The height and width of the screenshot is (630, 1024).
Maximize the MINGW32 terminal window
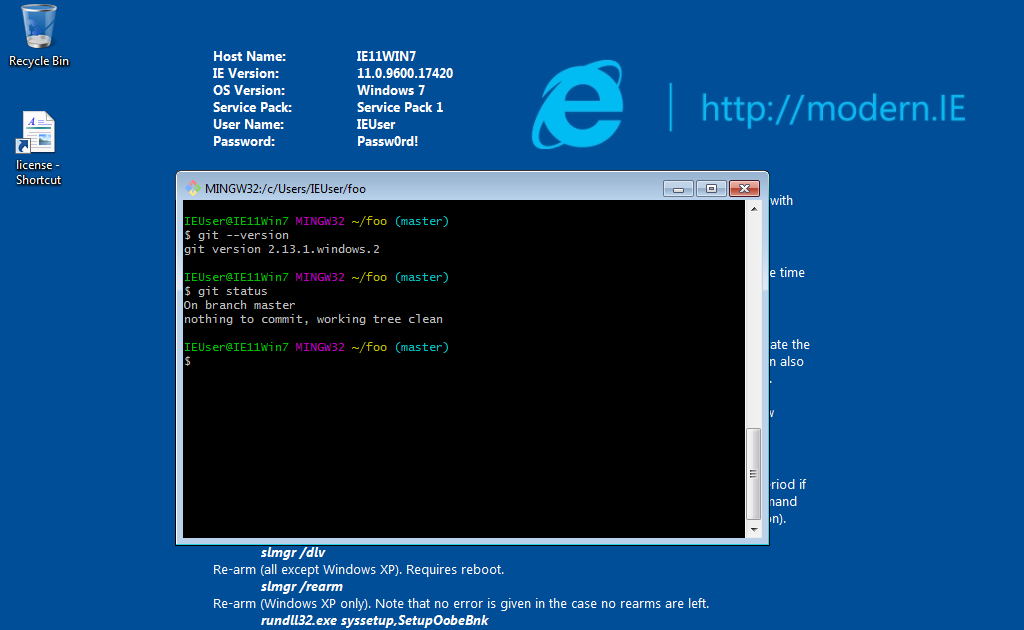[x=711, y=189]
